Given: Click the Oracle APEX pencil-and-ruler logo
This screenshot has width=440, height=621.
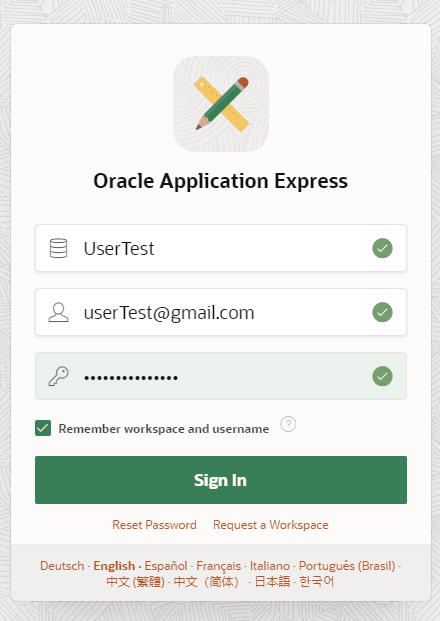Looking at the screenshot, I should tap(221, 104).
